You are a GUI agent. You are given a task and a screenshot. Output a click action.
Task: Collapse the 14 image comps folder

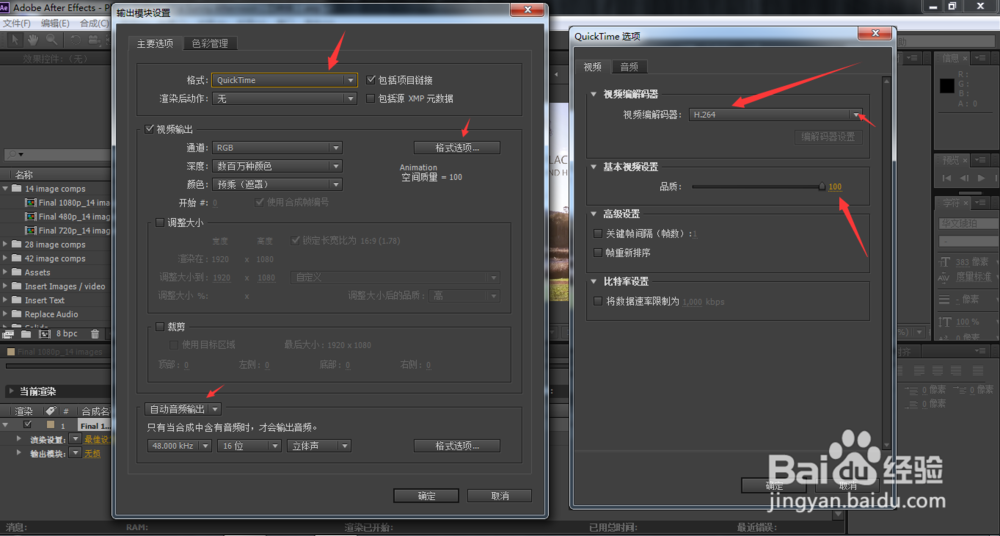click(x=6, y=189)
